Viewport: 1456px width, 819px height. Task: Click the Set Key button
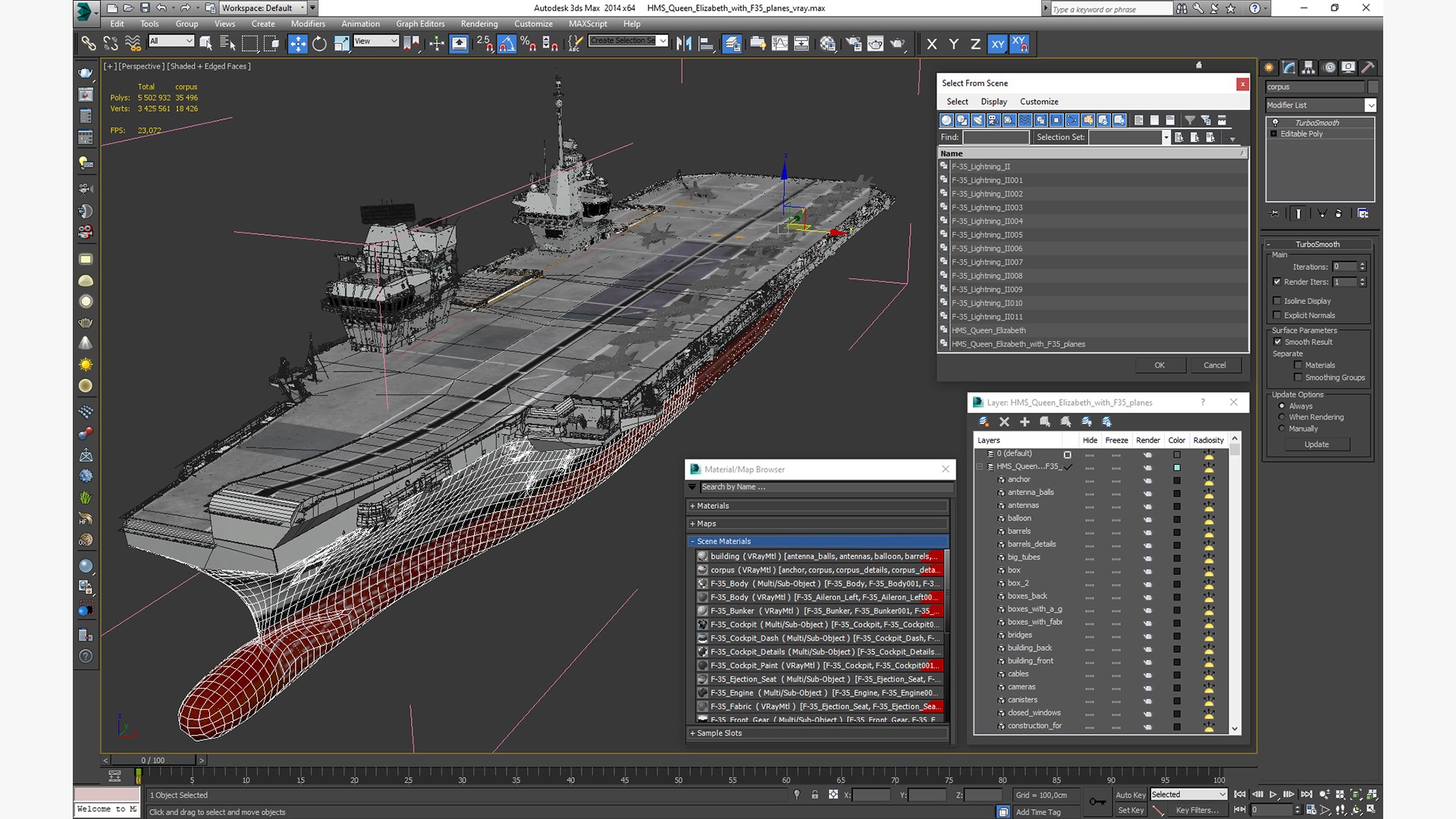(x=1130, y=810)
